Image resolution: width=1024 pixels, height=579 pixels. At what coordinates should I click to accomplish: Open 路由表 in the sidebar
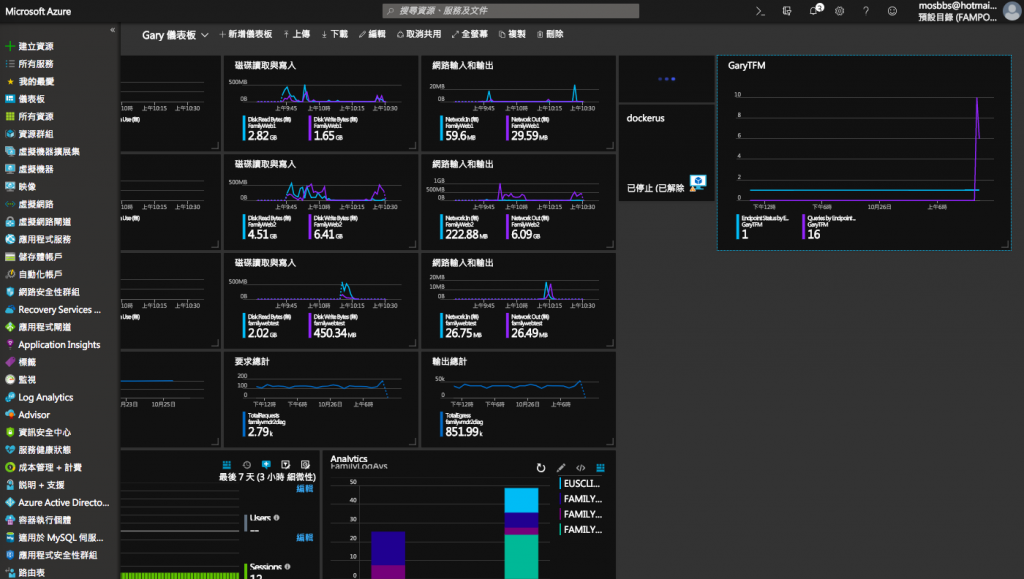tap(31, 572)
